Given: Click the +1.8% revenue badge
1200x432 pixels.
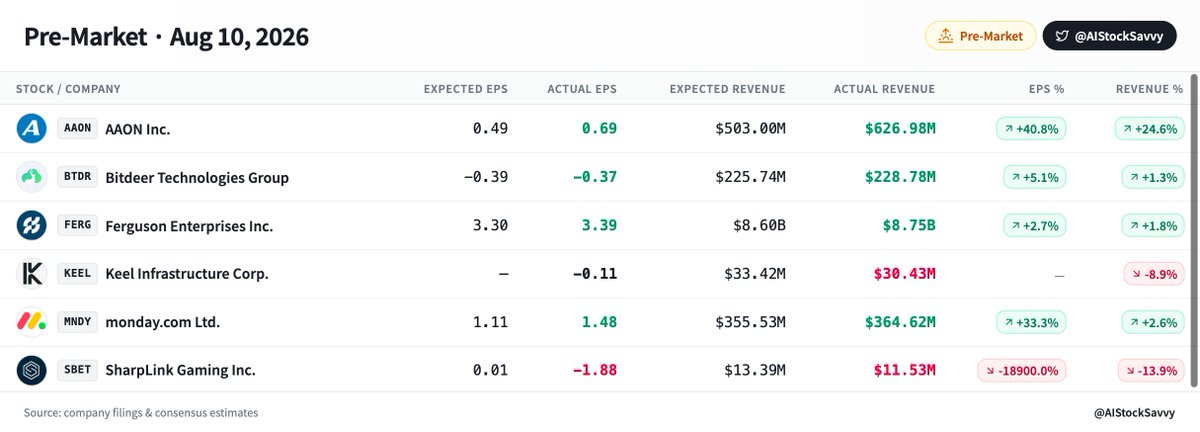Looking at the screenshot, I should tap(1152, 226).
